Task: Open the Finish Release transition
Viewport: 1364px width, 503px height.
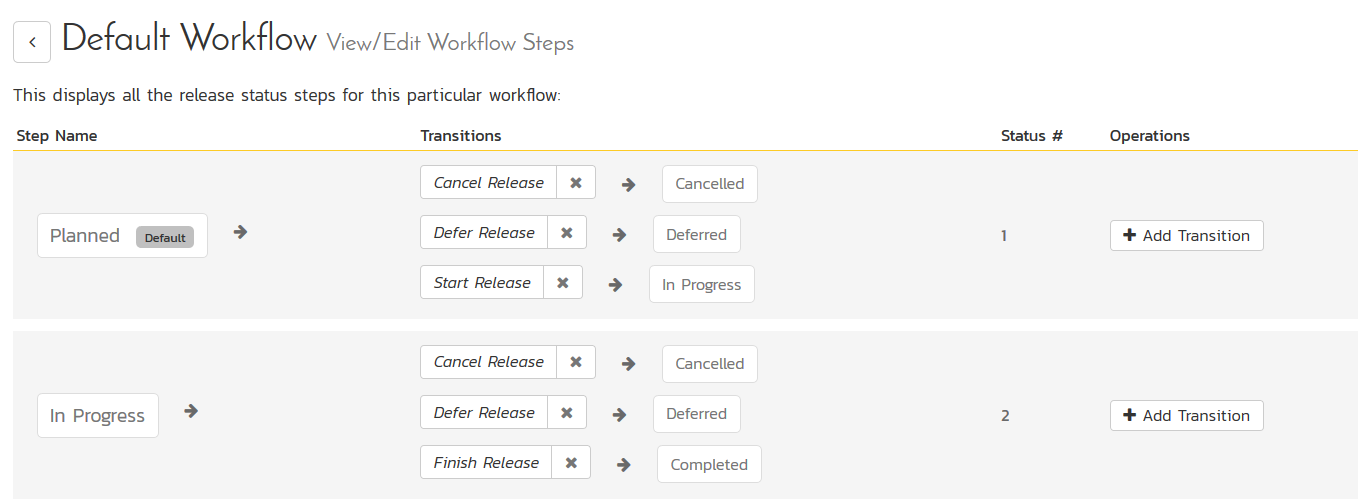Action: [x=486, y=463]
